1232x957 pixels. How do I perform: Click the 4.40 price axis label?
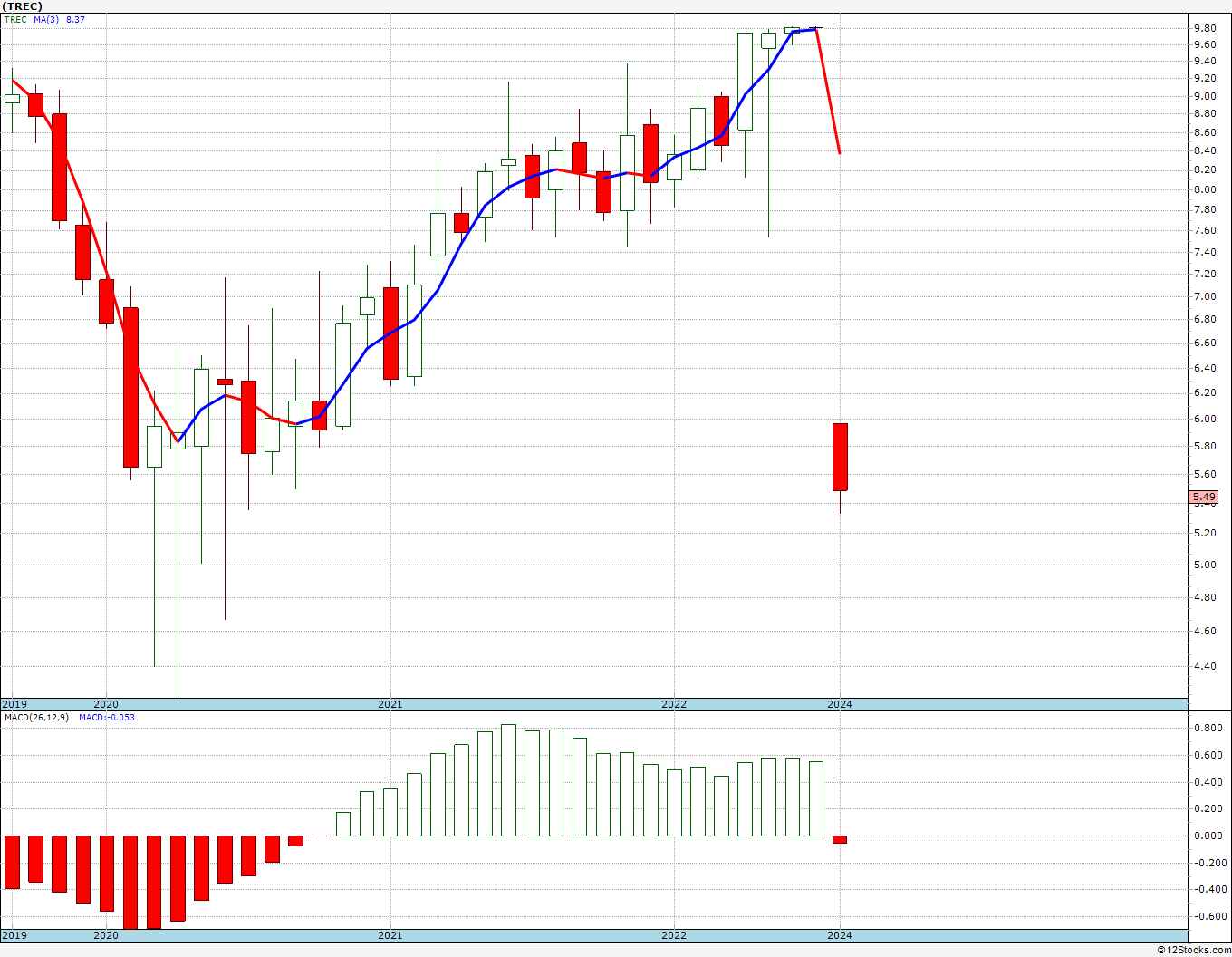point(1204,666)
